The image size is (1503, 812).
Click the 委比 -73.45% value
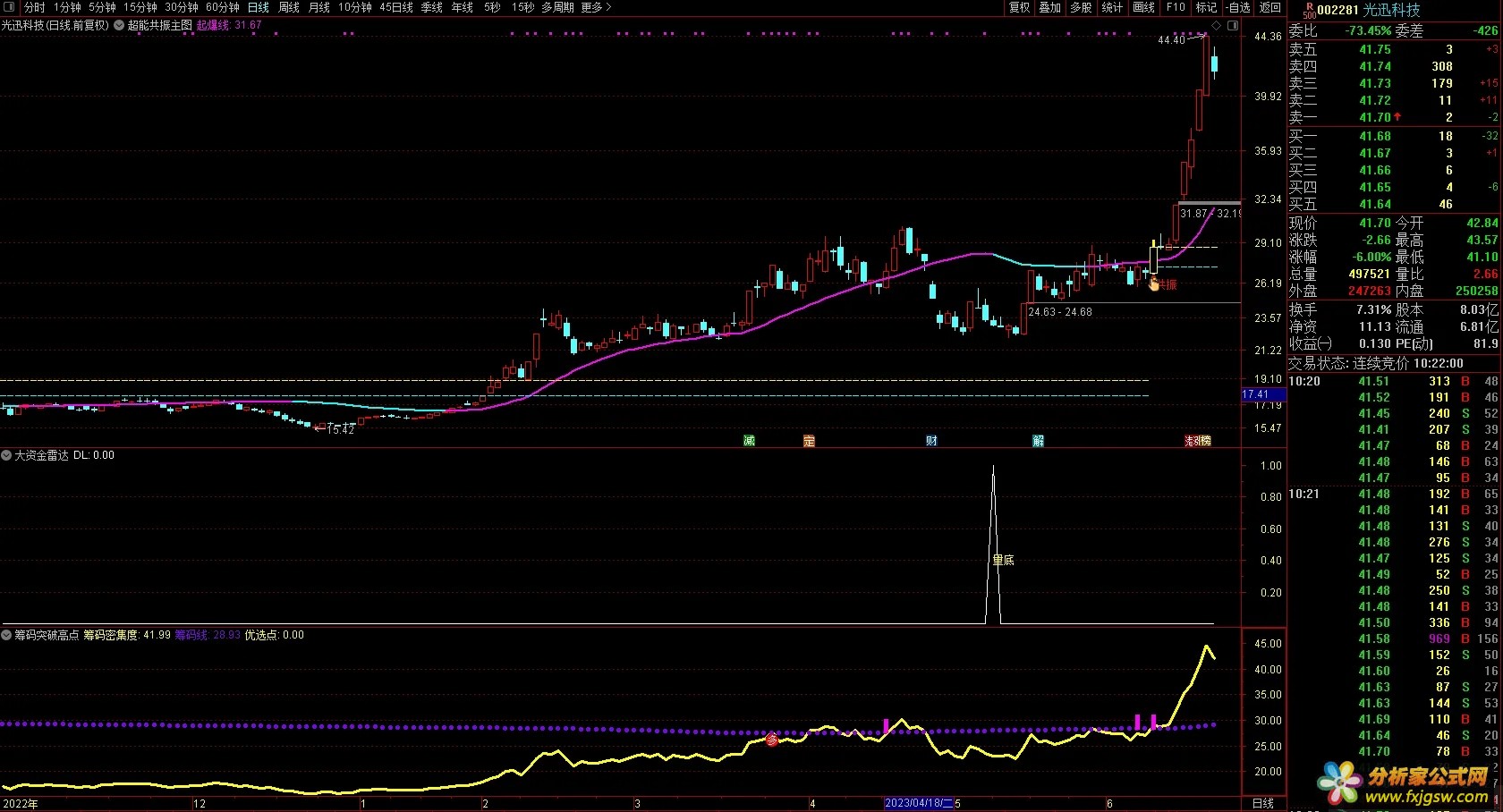click(1368, 30)
